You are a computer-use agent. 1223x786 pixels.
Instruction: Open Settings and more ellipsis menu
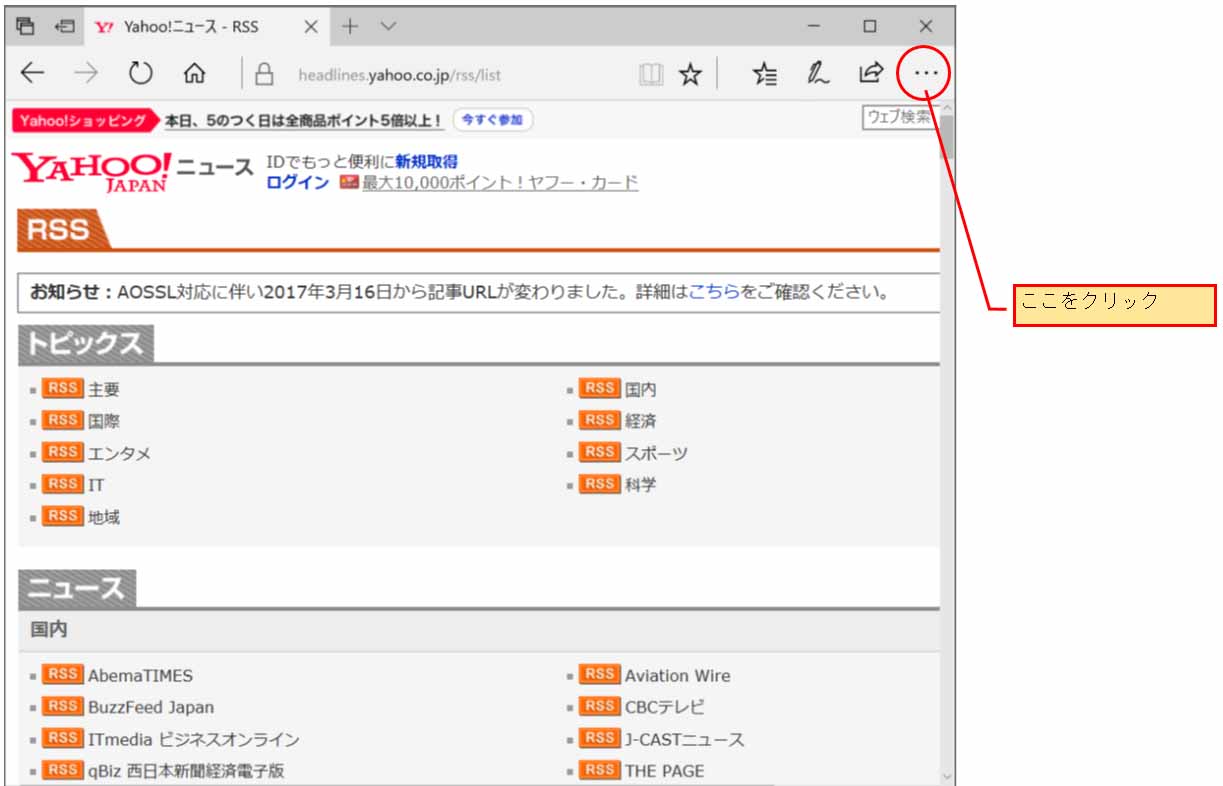point(926,73)
